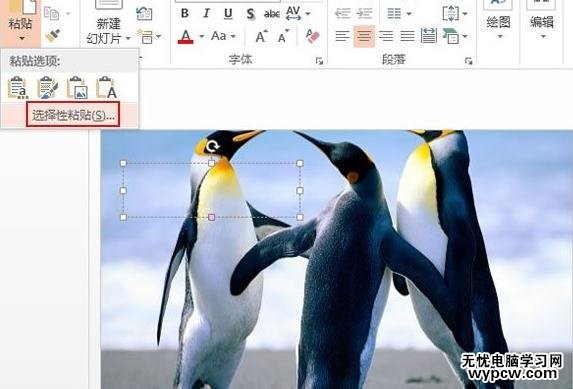Open character spacing AV menu
Image resolution: width=573 pixels, height=389 pixels.
(x=298, y=14)
